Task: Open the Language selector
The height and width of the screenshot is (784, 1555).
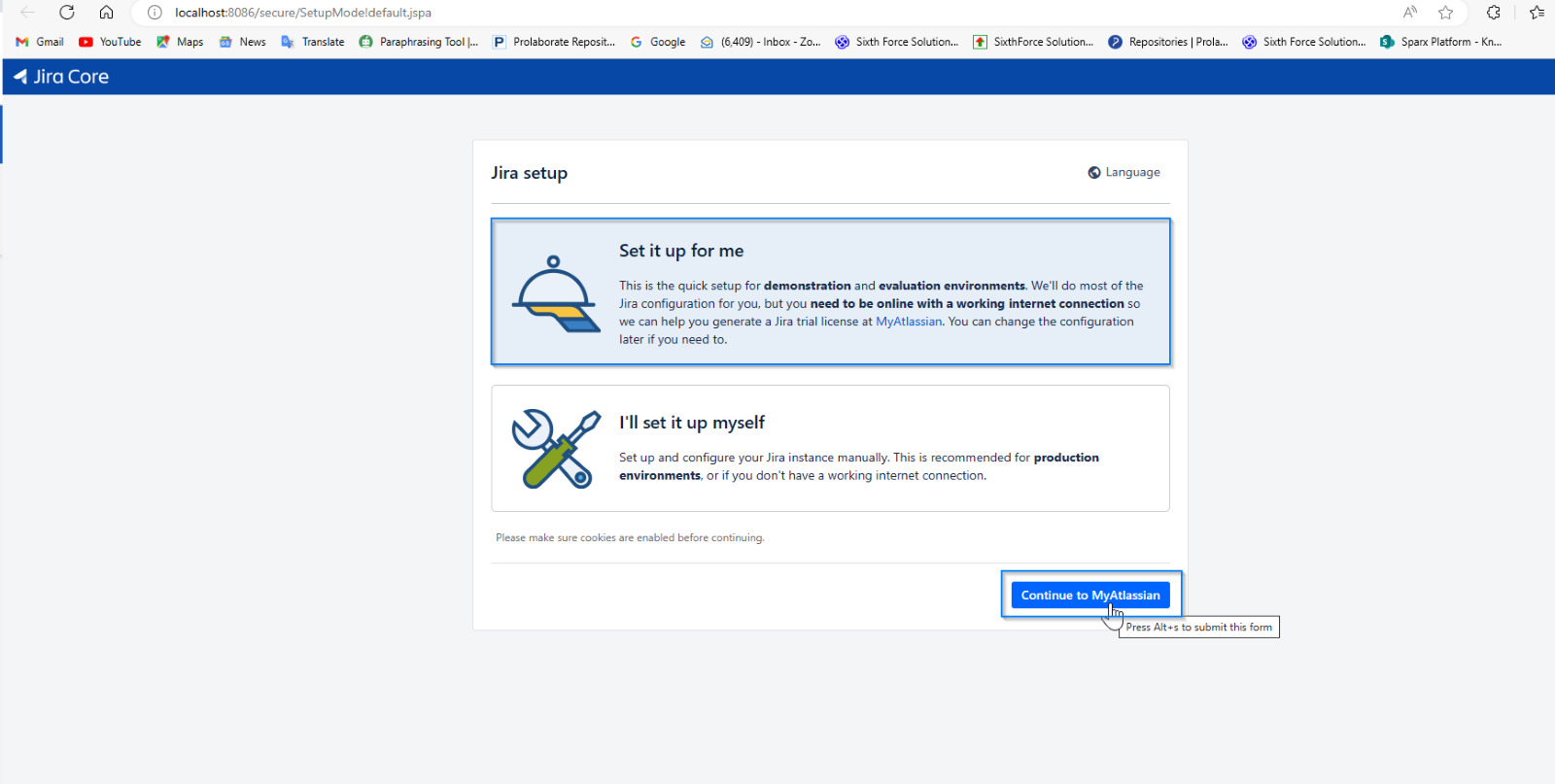Action: [x=1123, y=172]
